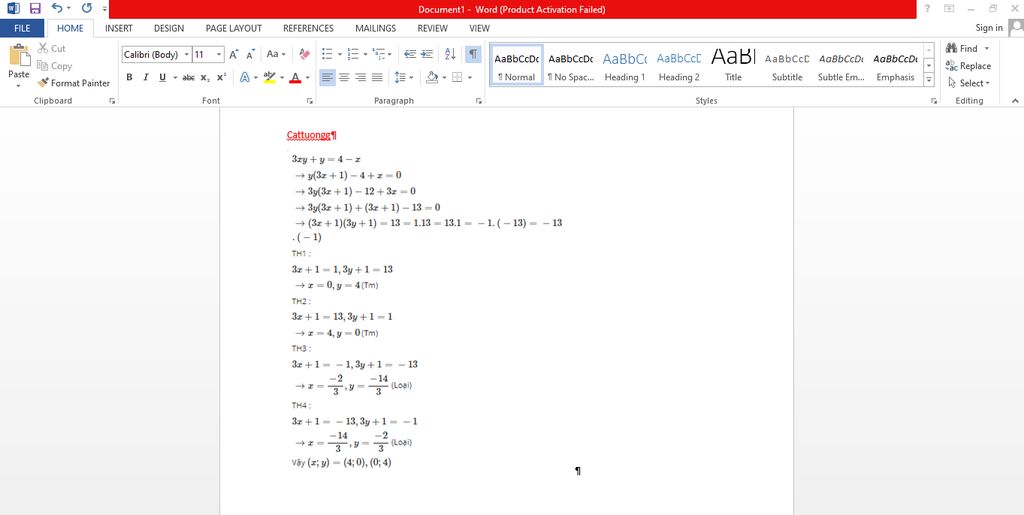Align text left
The image size is (1024, 515).
327,78
